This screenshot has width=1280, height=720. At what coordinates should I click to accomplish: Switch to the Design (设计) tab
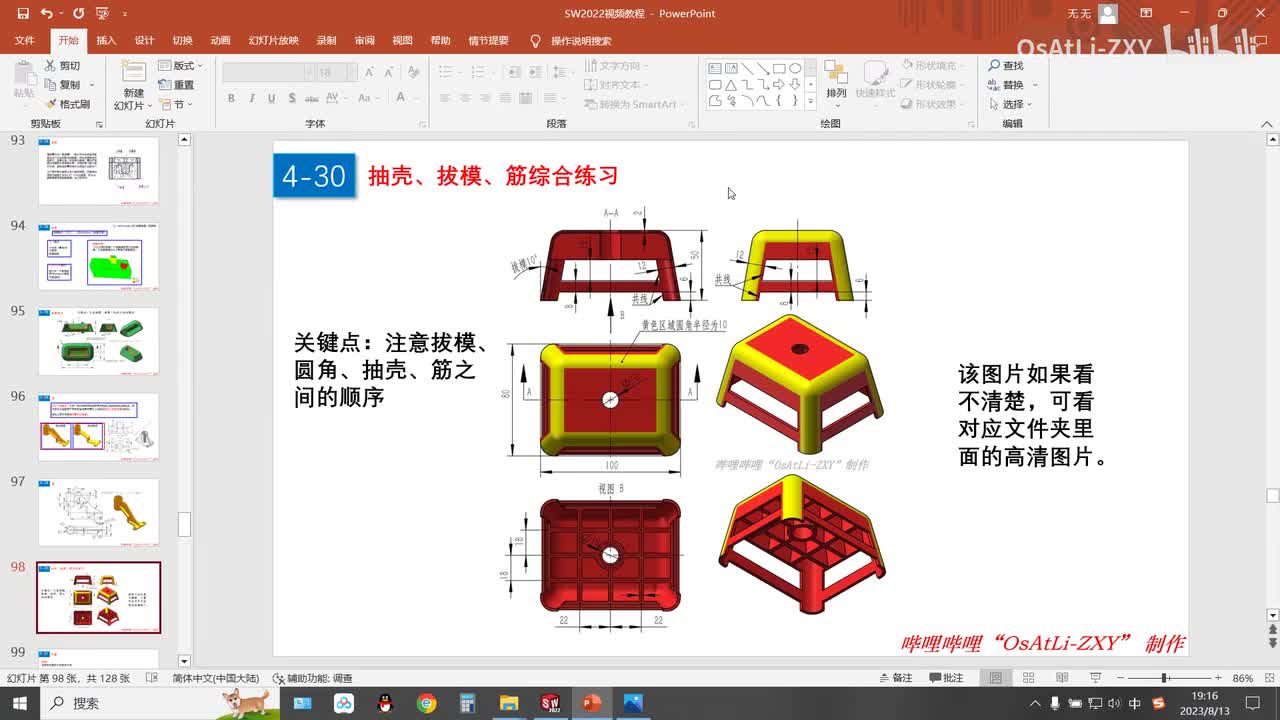144,41
